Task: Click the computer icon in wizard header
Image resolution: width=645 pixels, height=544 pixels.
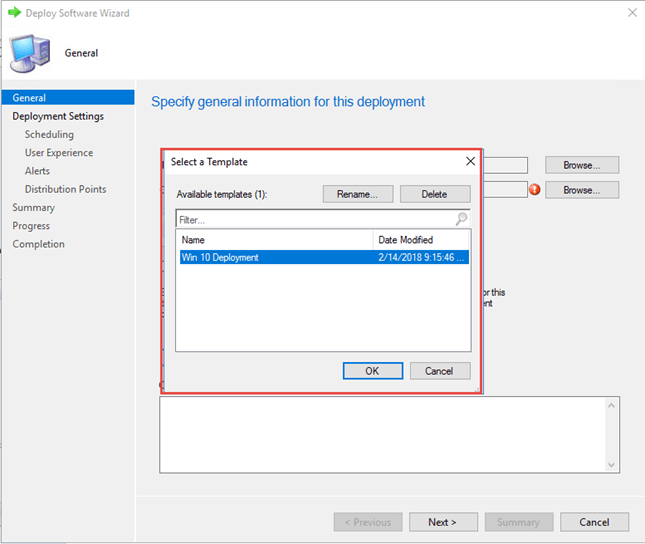Action: [29, 53]
